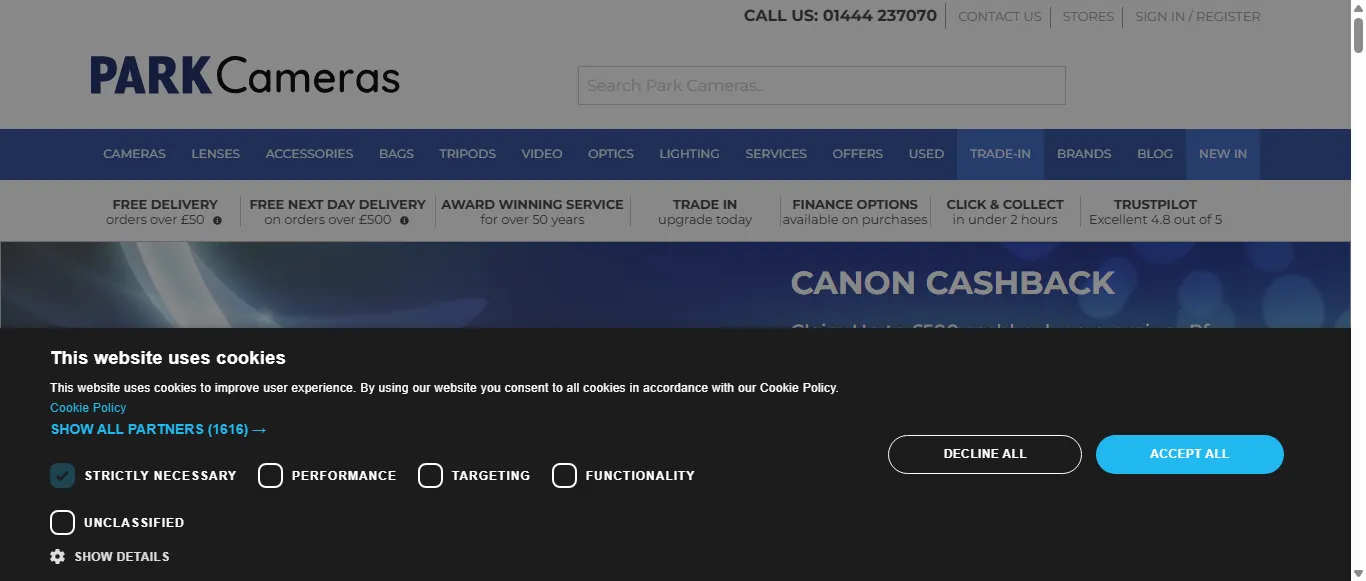1366x581 pixels.
Task: Check the Functionality cookies box
Action: pos(564,476)
